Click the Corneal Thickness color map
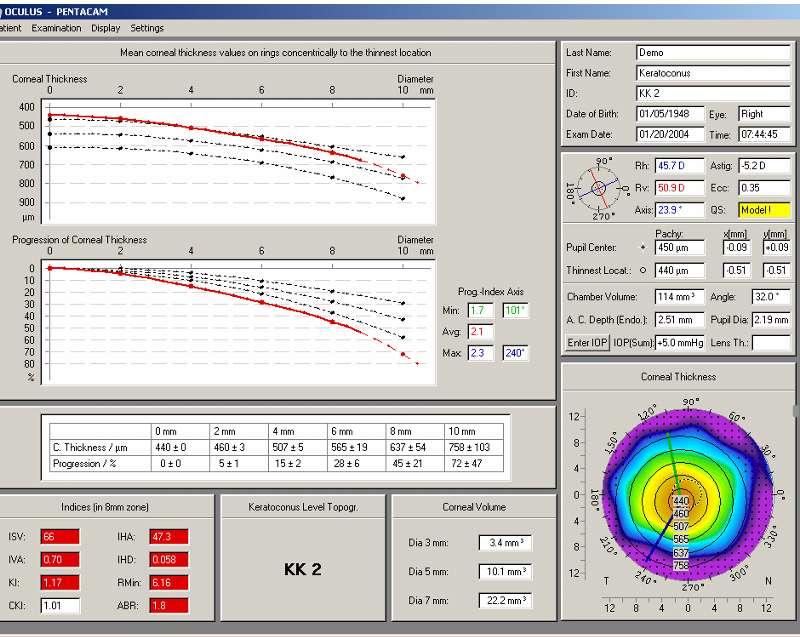 coord(689,495)
